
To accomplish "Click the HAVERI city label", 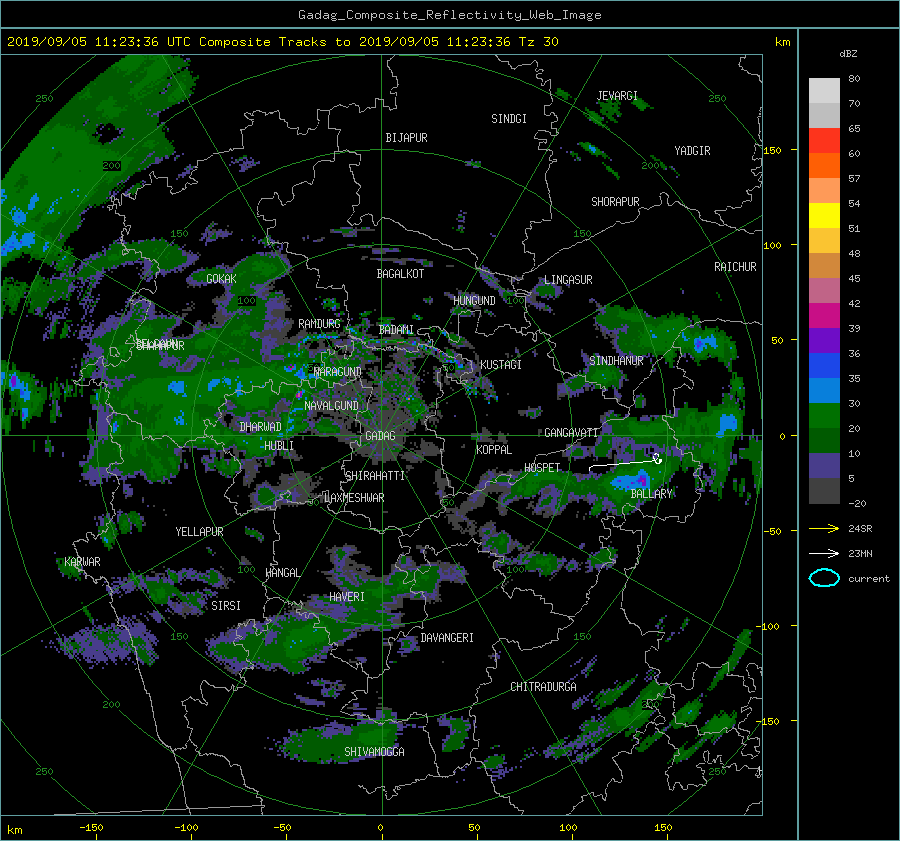I will point(347,597).
